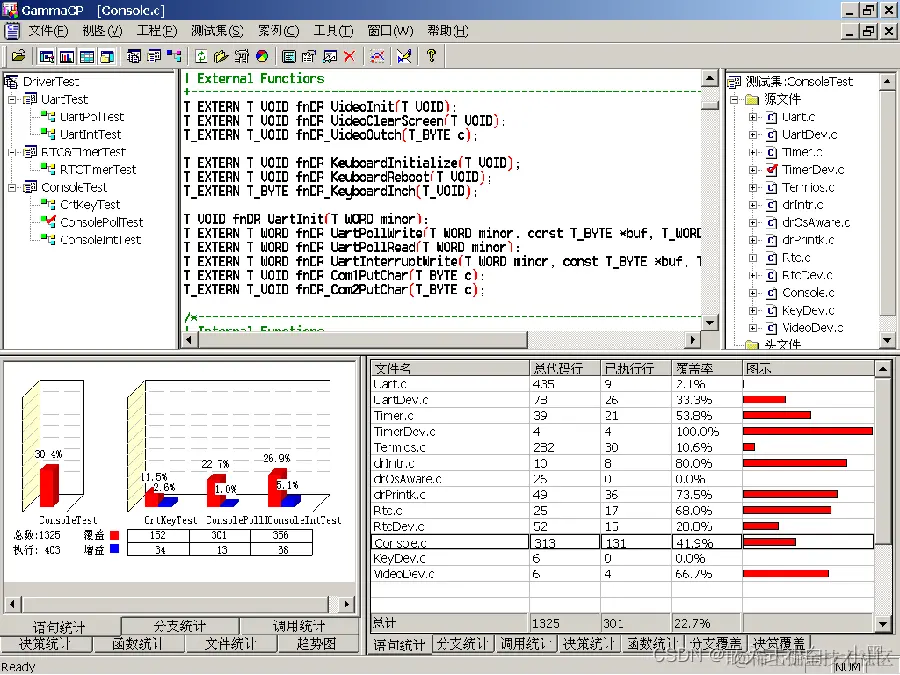Collapse the ConsoleTest tree node
This screenshot has width=900, height=675.
[x=12, y=187]
